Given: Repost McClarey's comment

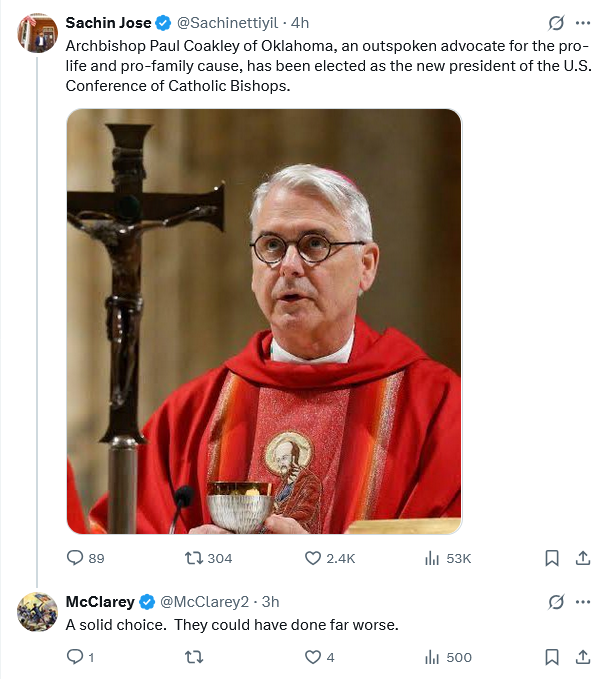Looking at the screenshot, I should click(195, 657).
